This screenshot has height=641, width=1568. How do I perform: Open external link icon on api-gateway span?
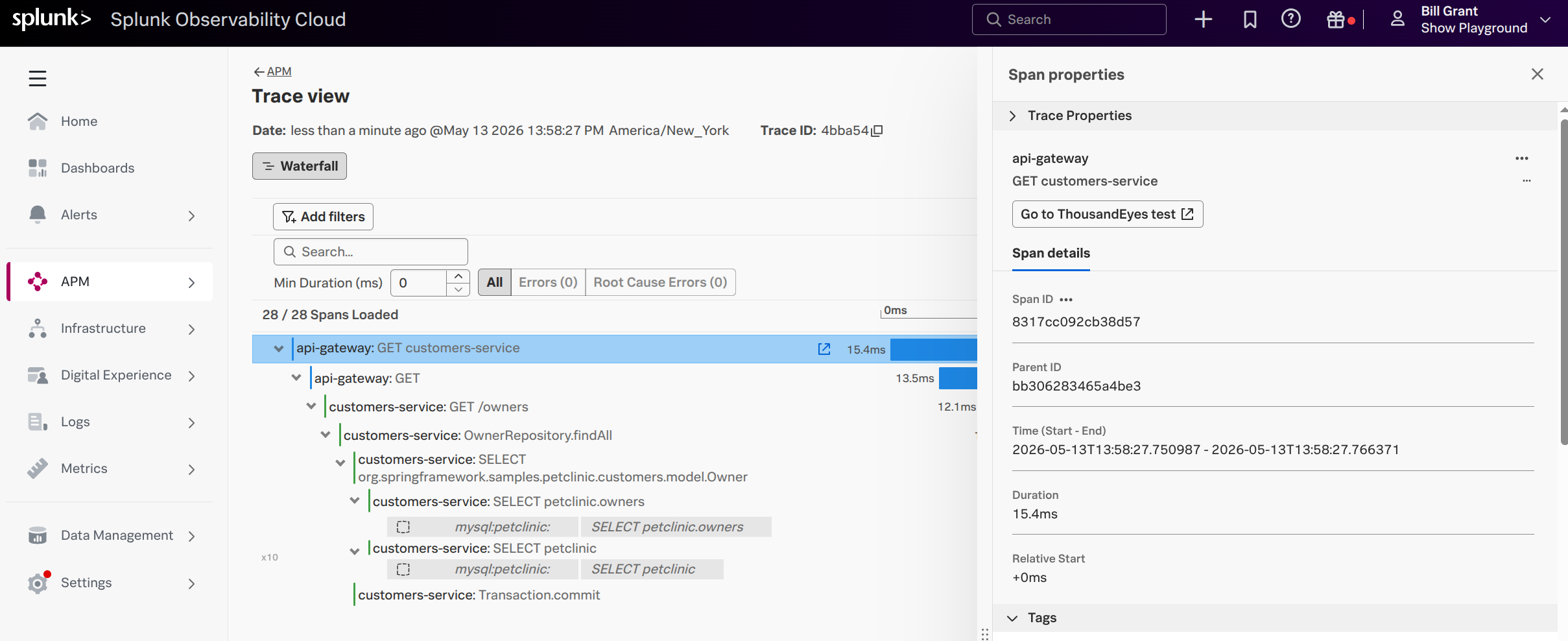click(824, 349)
